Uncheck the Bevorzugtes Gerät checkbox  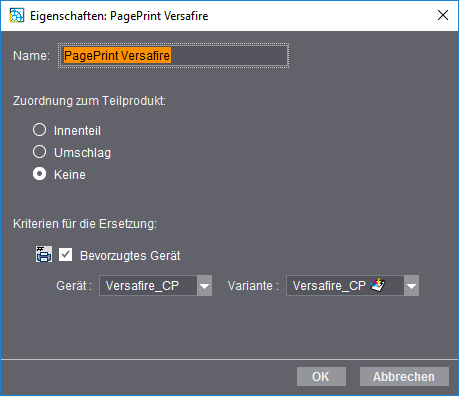65,255
